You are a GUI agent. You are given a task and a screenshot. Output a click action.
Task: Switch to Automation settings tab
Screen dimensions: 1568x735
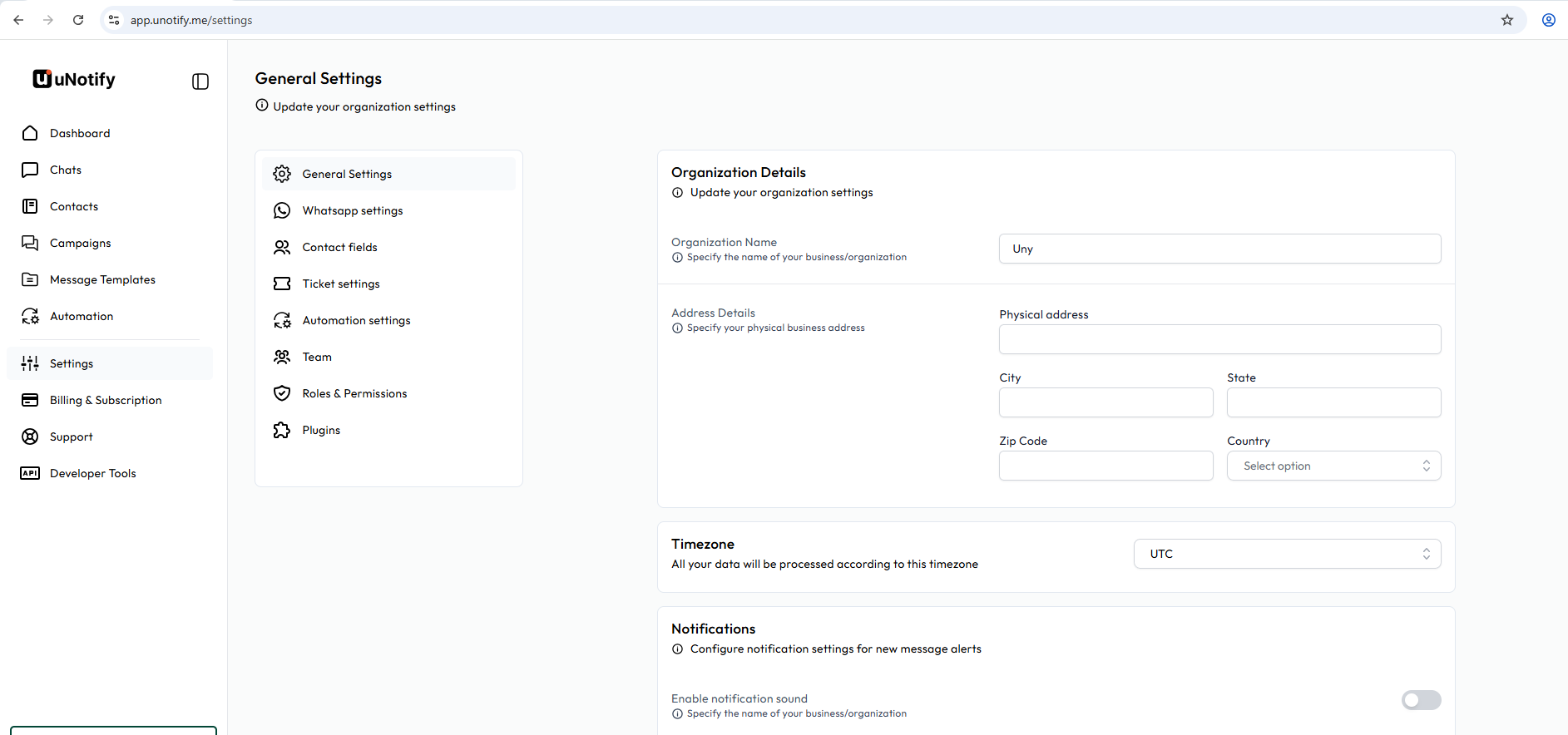[x=356, y=320]
